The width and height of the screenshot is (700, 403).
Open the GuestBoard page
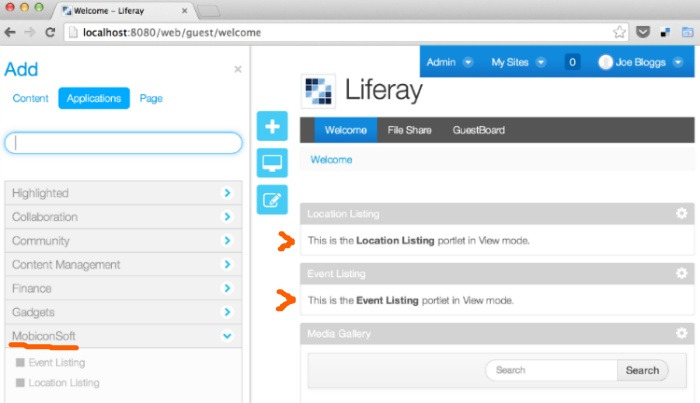[x=479, y=130]
